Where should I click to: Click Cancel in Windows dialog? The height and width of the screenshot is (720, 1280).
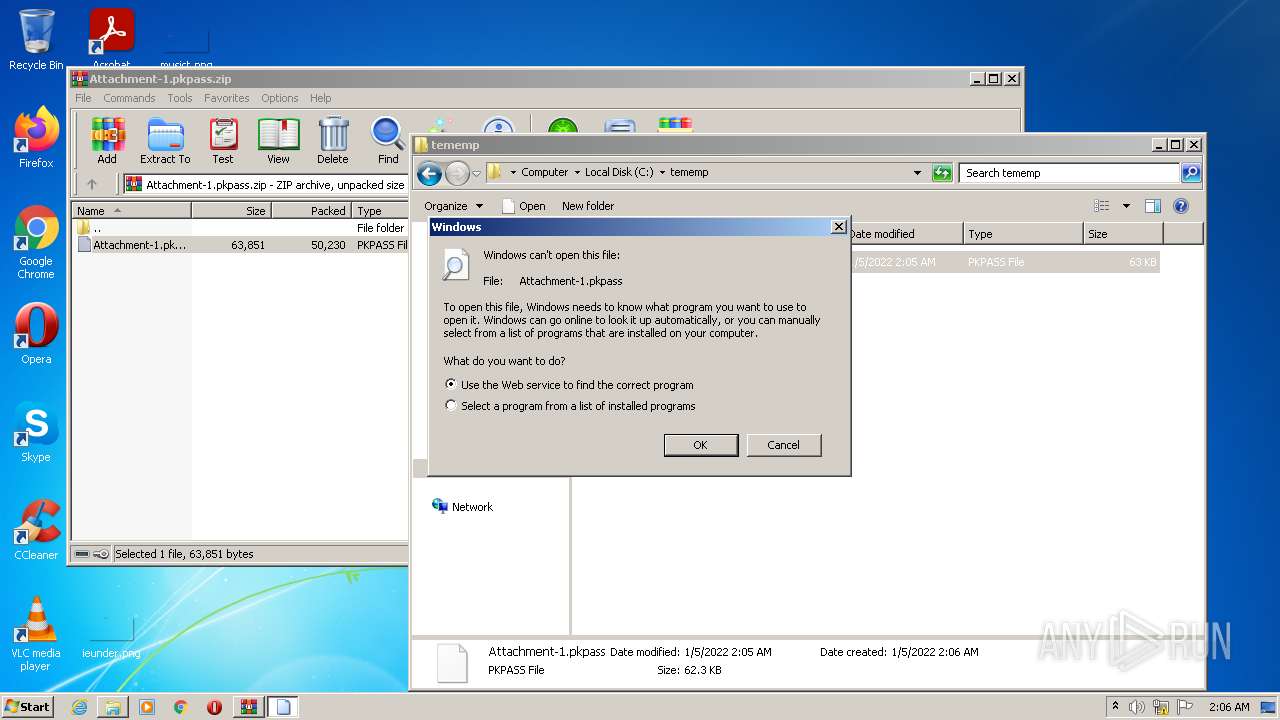coord(784,445)
